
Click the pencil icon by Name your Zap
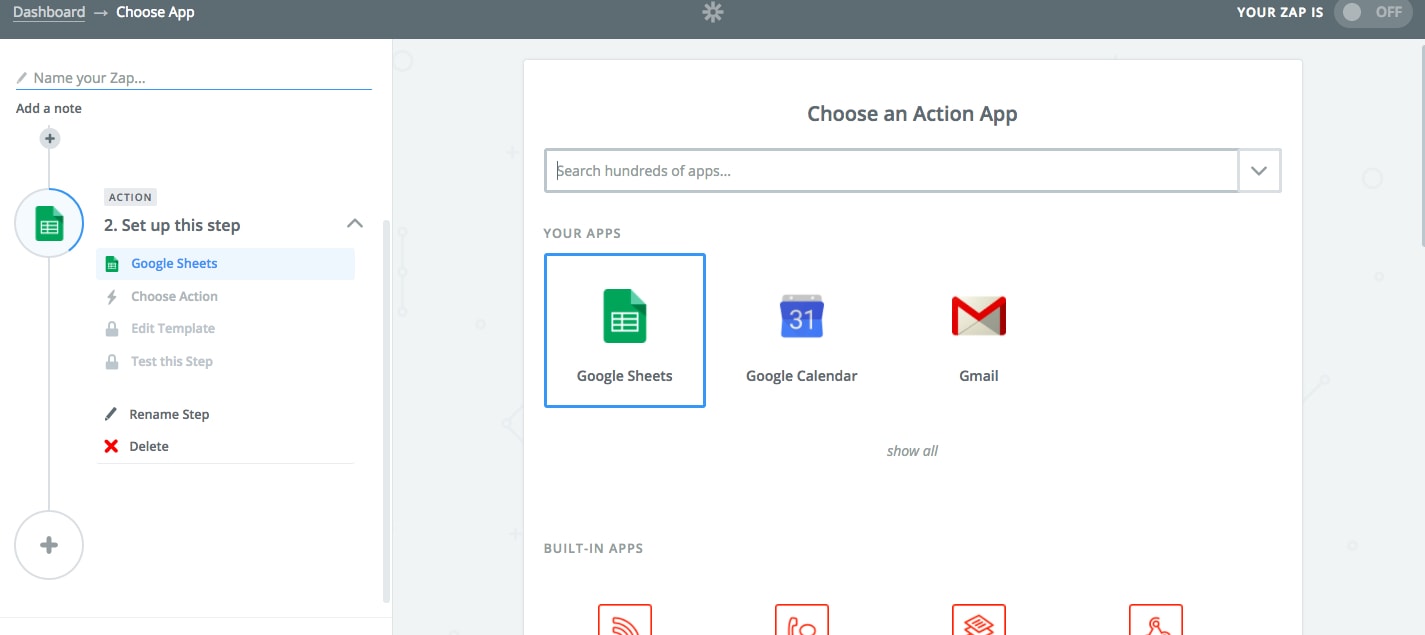click(22, 78)
